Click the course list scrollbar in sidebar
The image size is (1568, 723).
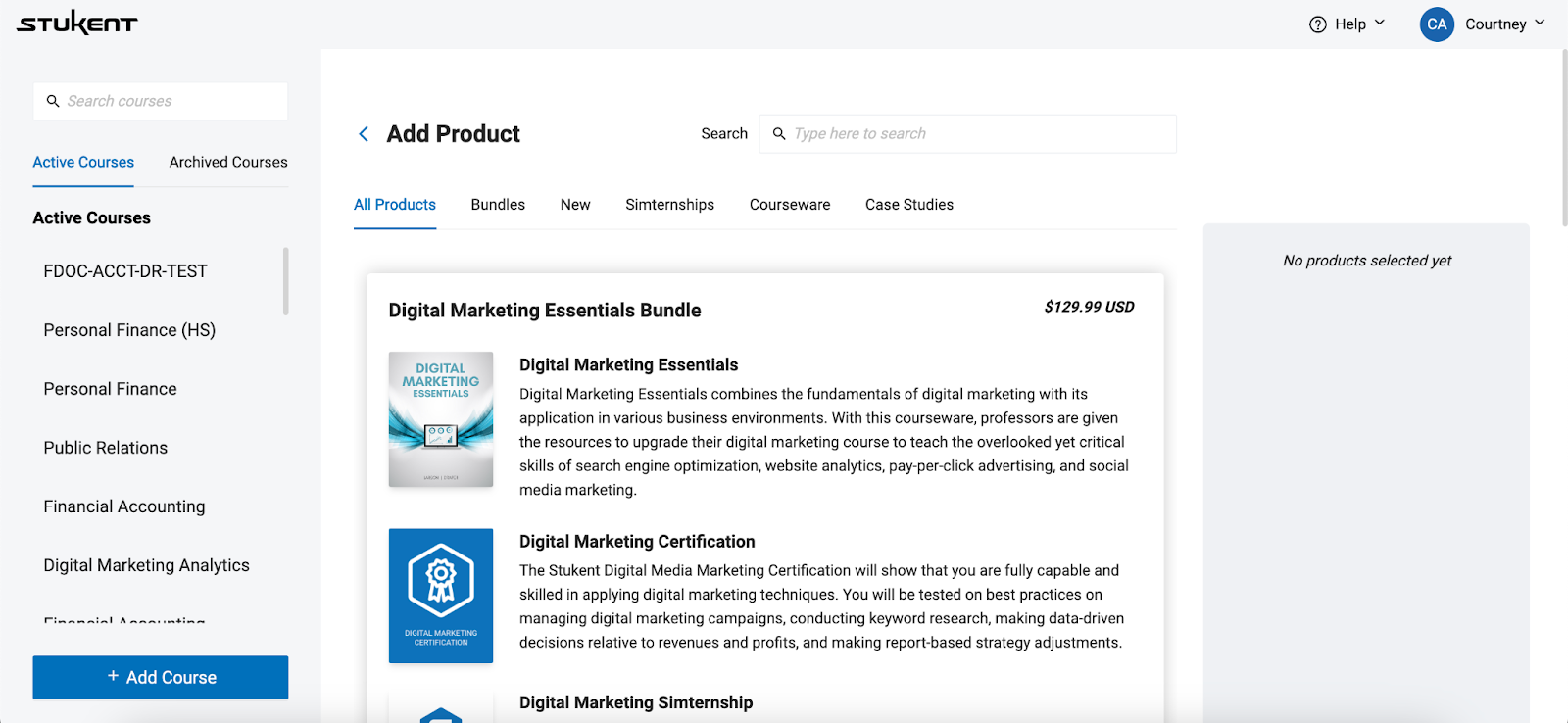click(286, 281)
